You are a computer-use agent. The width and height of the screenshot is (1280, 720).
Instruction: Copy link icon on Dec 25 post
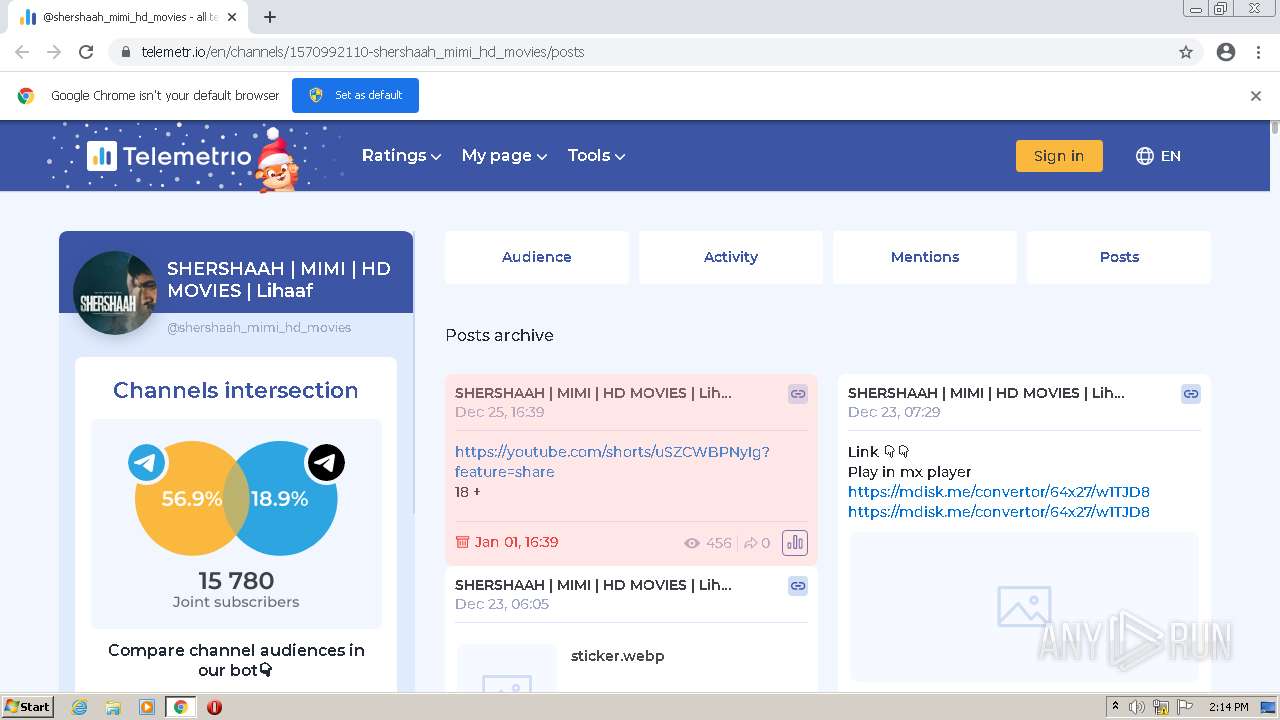pos(798,394)
